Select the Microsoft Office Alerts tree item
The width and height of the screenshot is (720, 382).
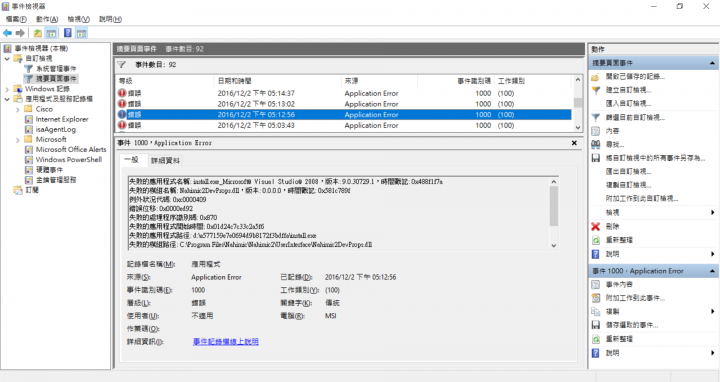(71, 150)
